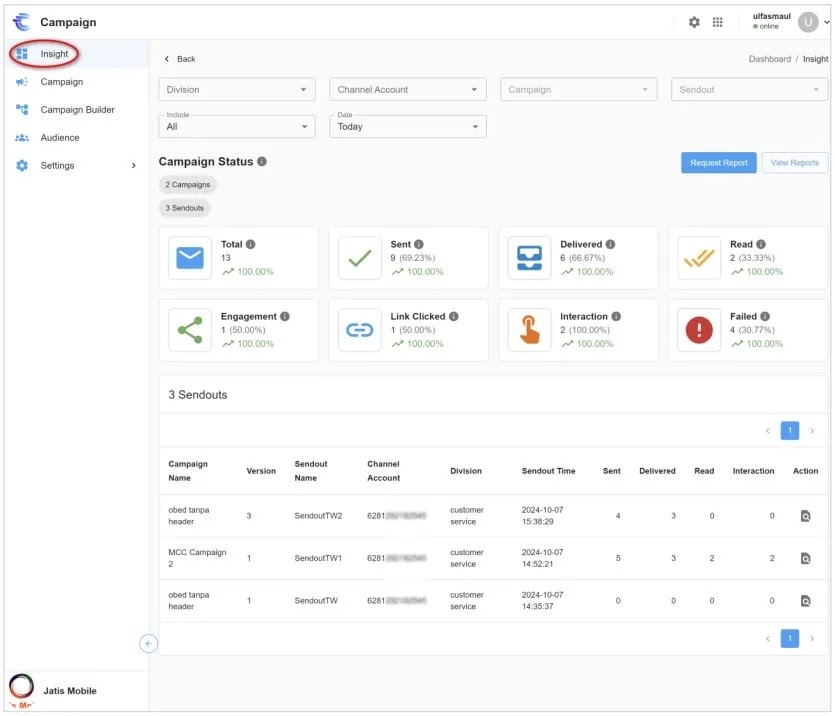Open the user avatar account menu
Image resolution: width=835 pixels, height=716 pixels.
[x=808, y=22]
